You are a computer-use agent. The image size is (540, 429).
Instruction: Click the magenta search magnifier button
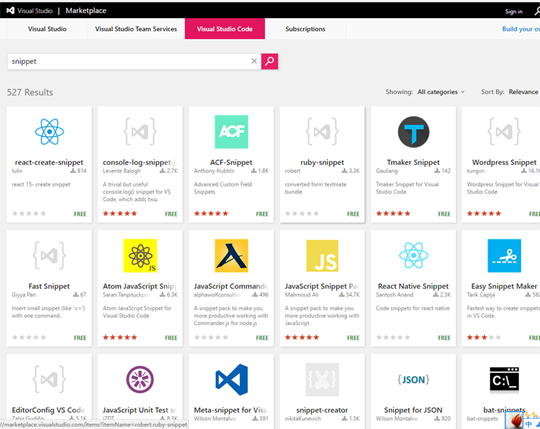(270, 61)
